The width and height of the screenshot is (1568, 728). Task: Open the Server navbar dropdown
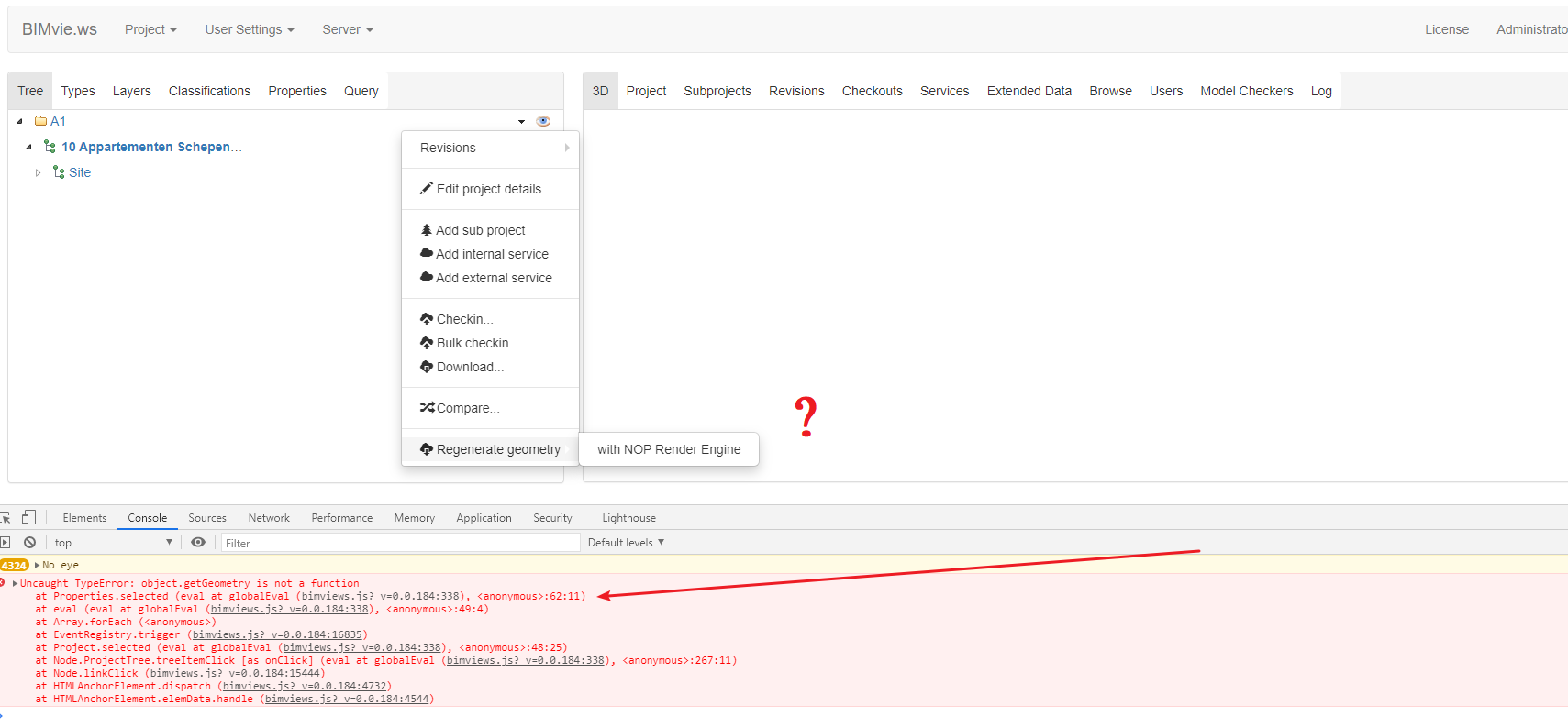pyautogui.click(x=348, y=29)
